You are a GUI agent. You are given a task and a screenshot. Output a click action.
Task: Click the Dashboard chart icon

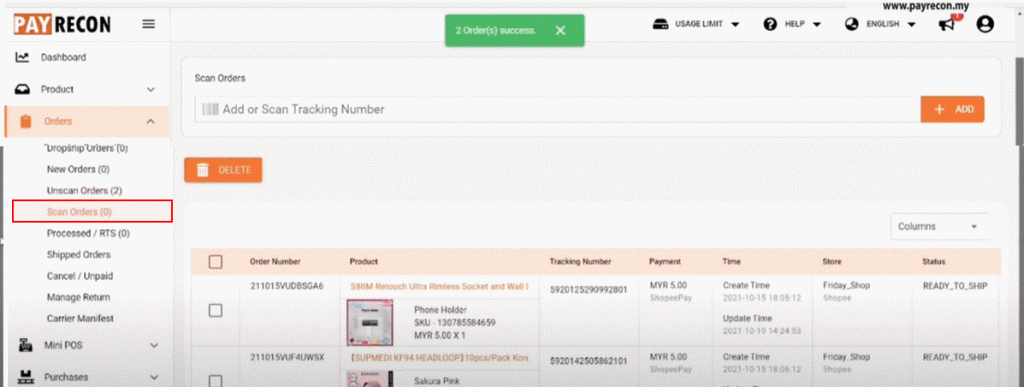click(22, 57)
